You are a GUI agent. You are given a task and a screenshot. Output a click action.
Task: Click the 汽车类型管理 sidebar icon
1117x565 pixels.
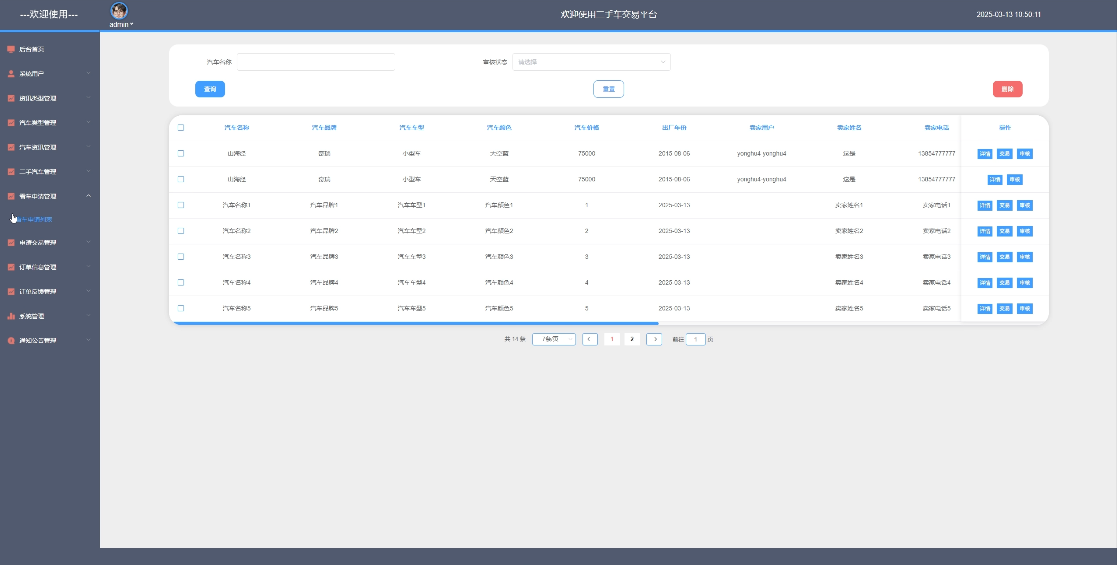(11, 123)
